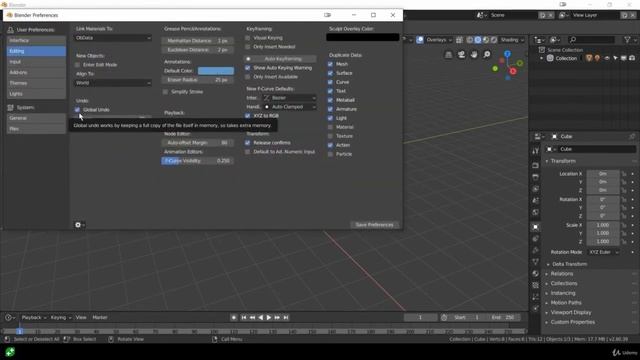Viewport: 640px width, 360px height.
Task: Toggle X-ray icon in viewport header
Action: coord(459,40)
